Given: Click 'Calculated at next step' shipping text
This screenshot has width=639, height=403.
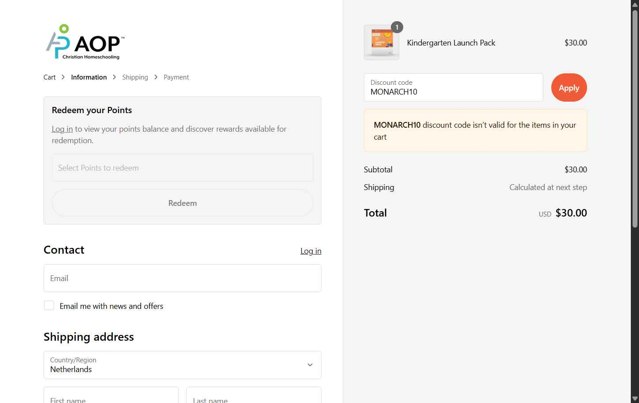Looking at the screenshot, I should (x=548, y=187).
